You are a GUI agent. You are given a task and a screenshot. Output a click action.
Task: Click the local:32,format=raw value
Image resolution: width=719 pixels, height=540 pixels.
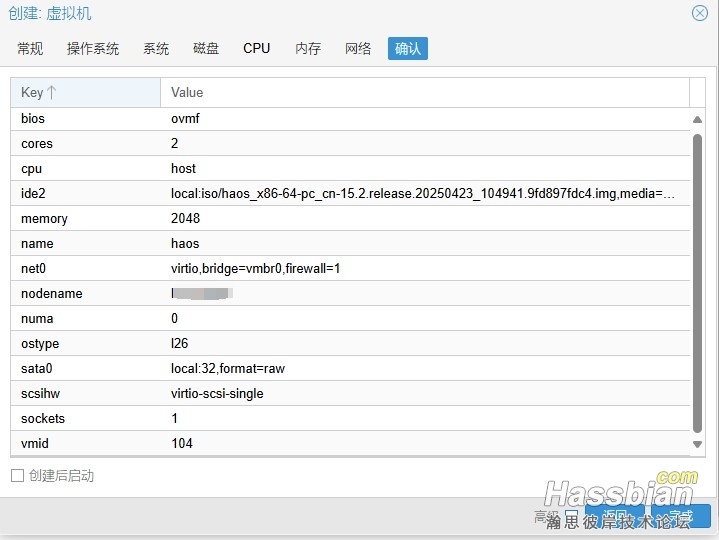[x=228, y=369]
